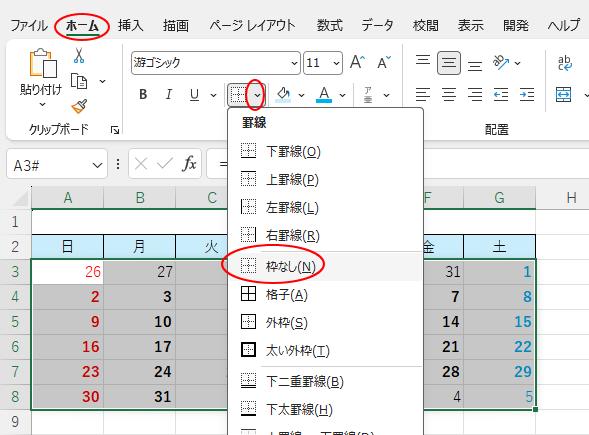Expand the fill color dropdown arrow

click(x=301, y=95)
